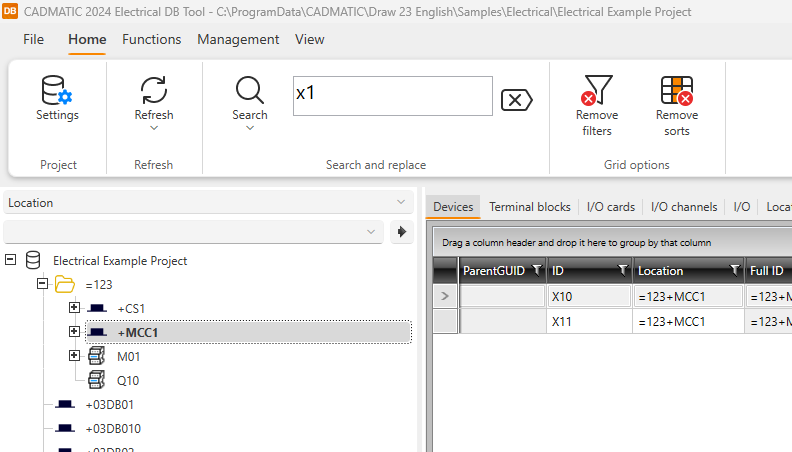The height and width of the screenshot is (452, 792).
Task: Select the +03DB010 tree label
Action: coord(113,428)
